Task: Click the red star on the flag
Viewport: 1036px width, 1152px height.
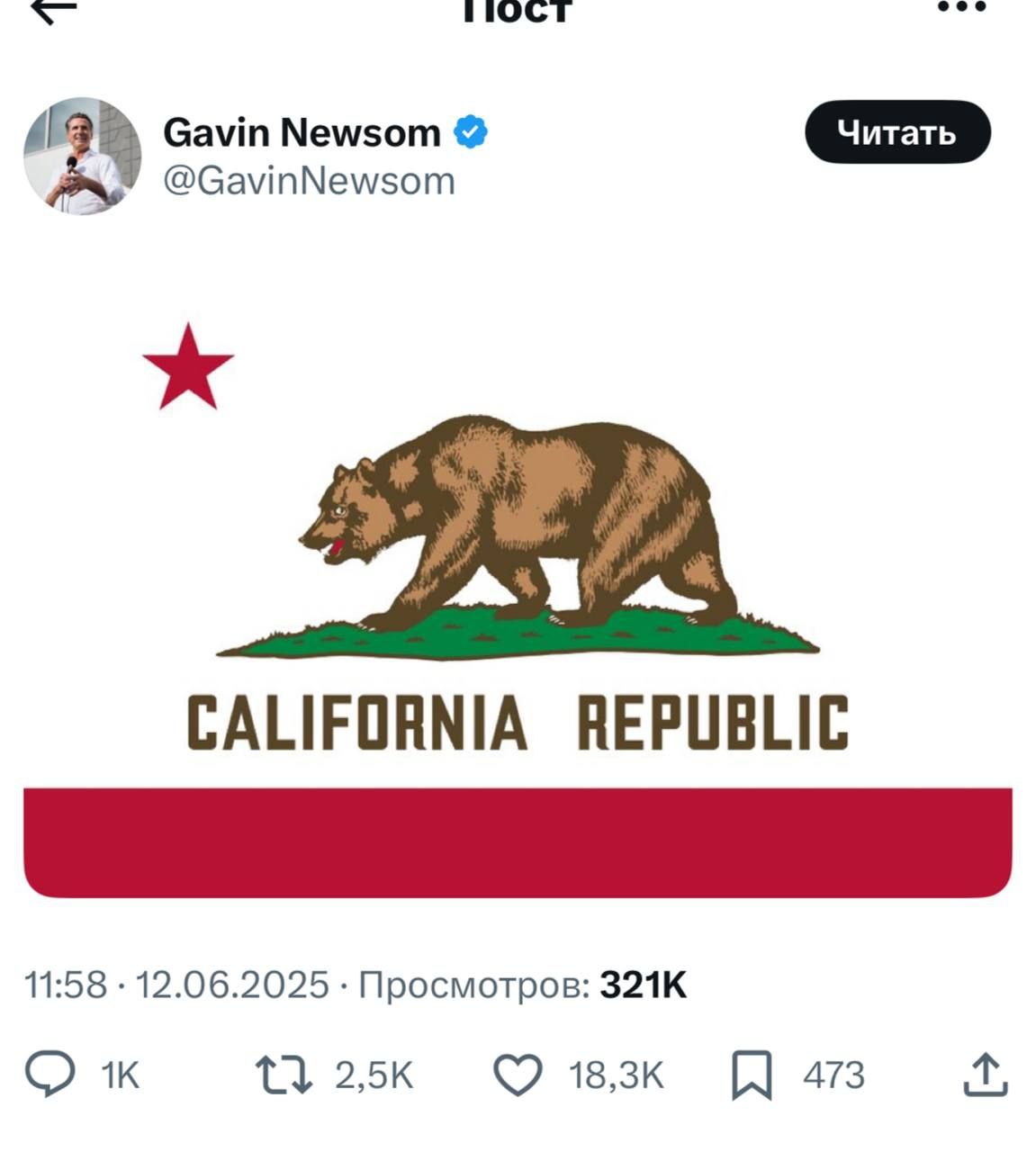Action: coord(188,367)
